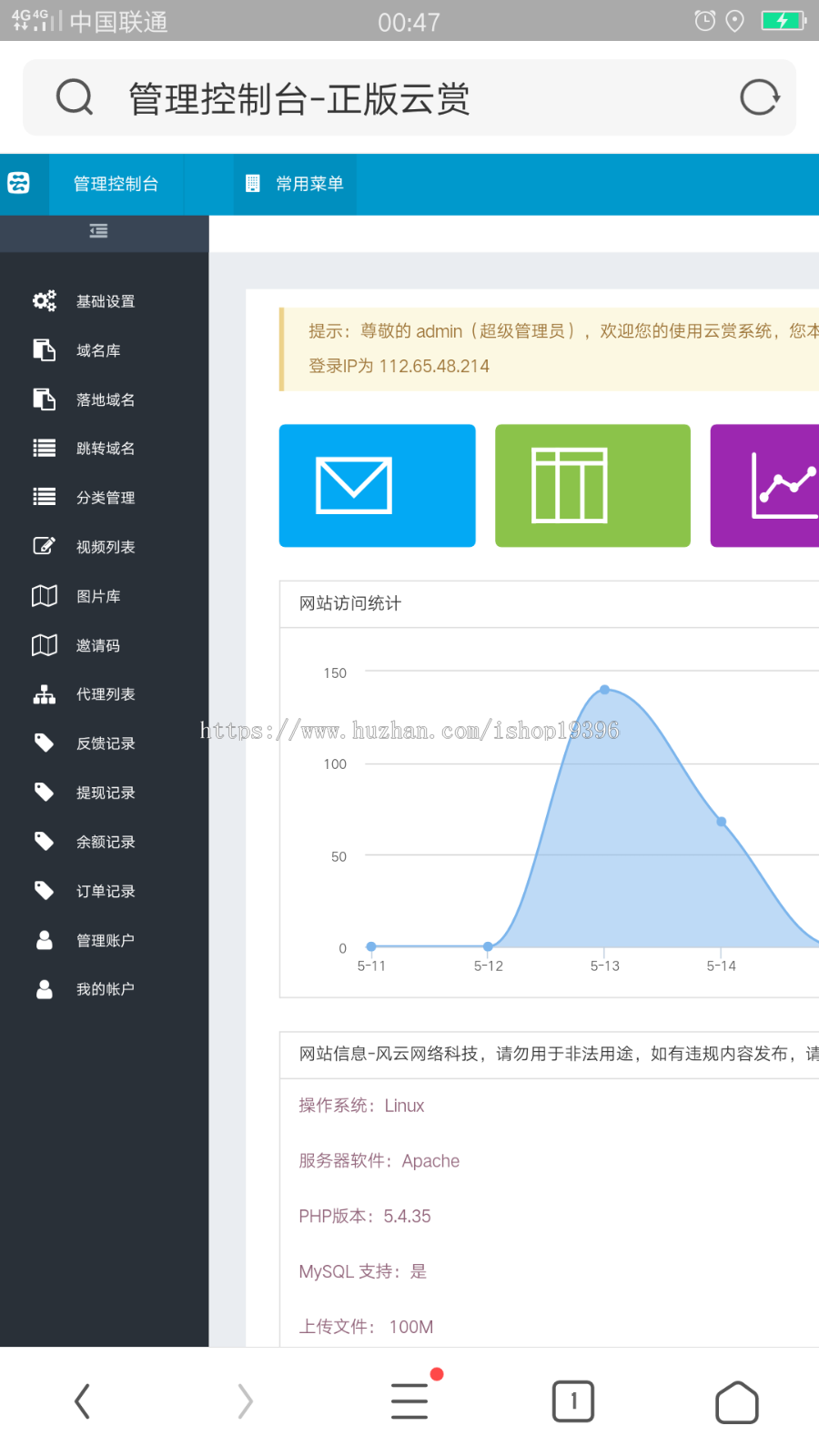The height and width of the screenshot is (1456, 819).
Task: Go back with the browser back arrow
Action: pos(82,1401)
